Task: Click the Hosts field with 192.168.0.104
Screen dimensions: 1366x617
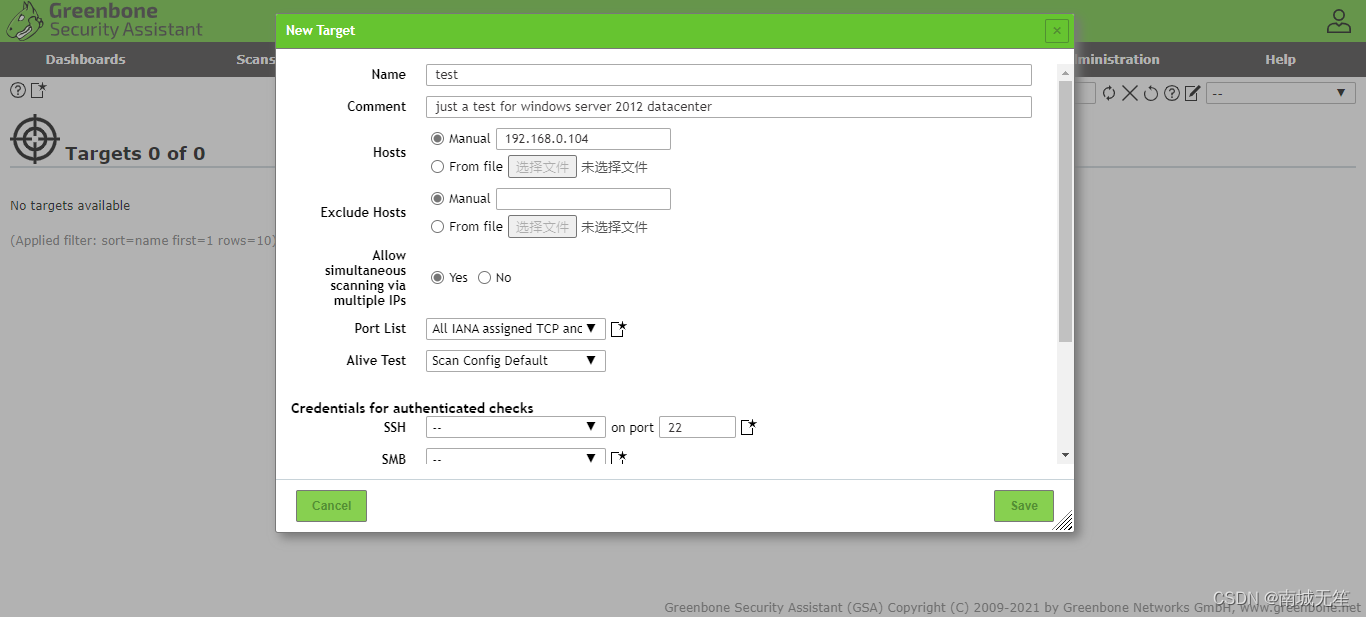Action: click(x=583, y=139)
